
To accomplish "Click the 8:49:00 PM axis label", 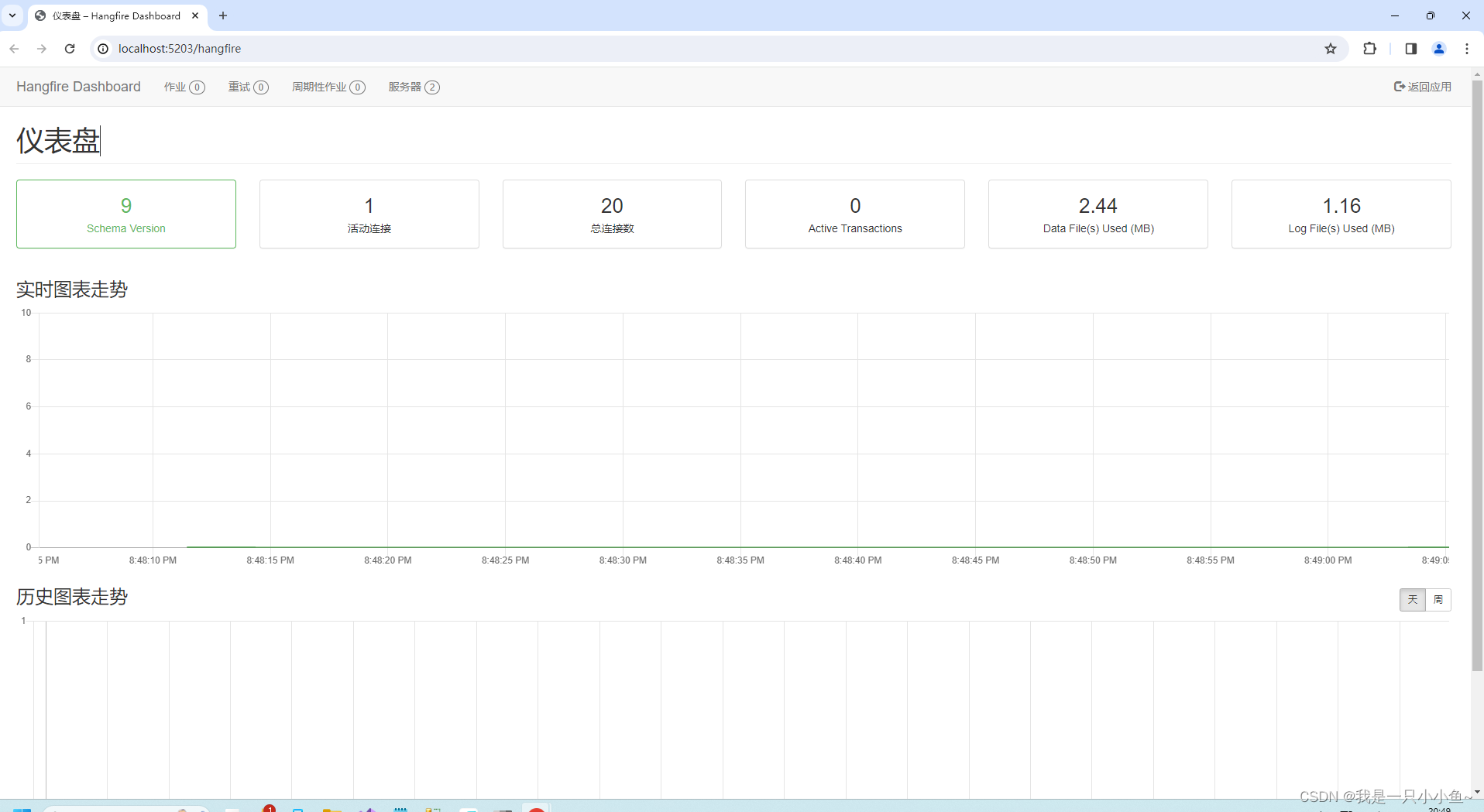I will (x=1328, y=560).
